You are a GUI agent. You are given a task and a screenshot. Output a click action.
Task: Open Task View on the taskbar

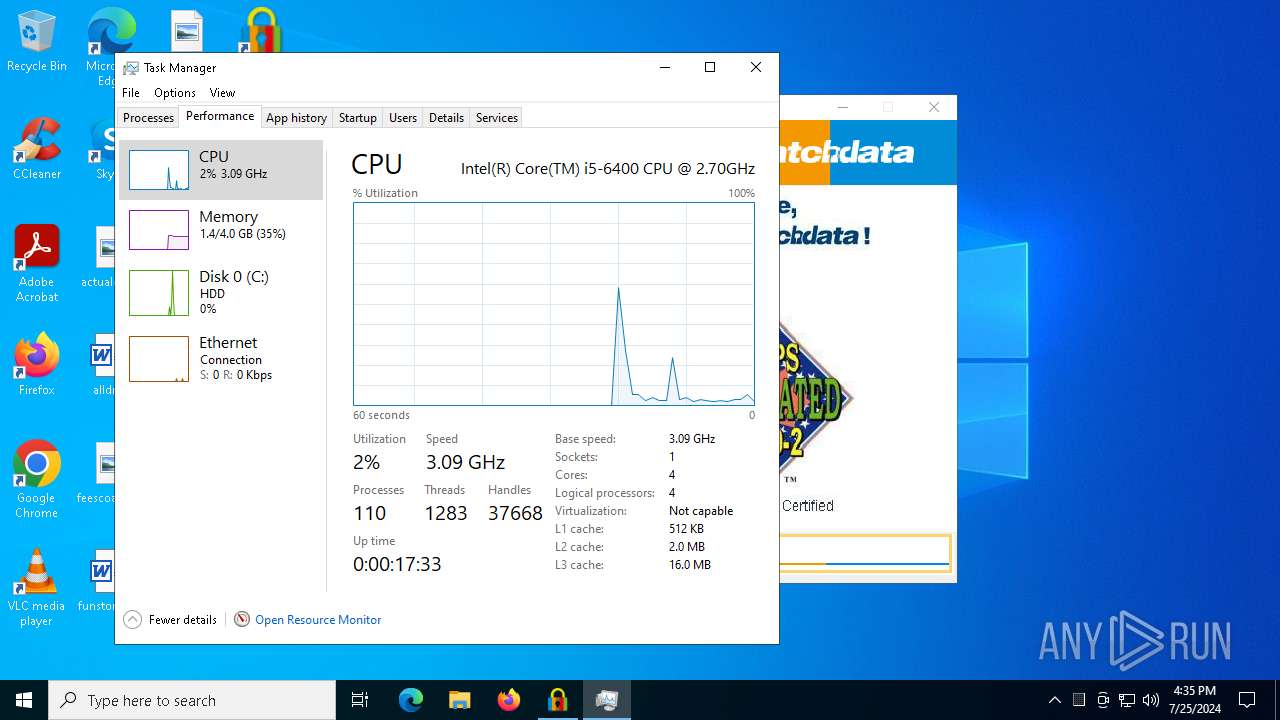click(x=360, y=700)
